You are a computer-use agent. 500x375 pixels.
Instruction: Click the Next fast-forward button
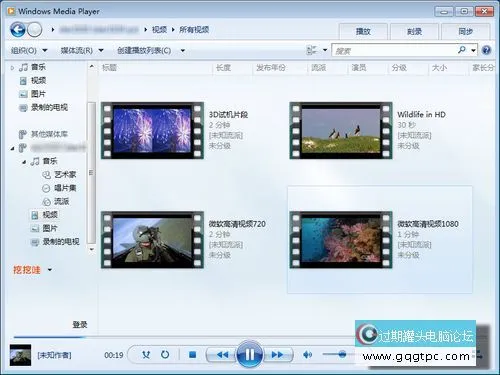point(277,355)
